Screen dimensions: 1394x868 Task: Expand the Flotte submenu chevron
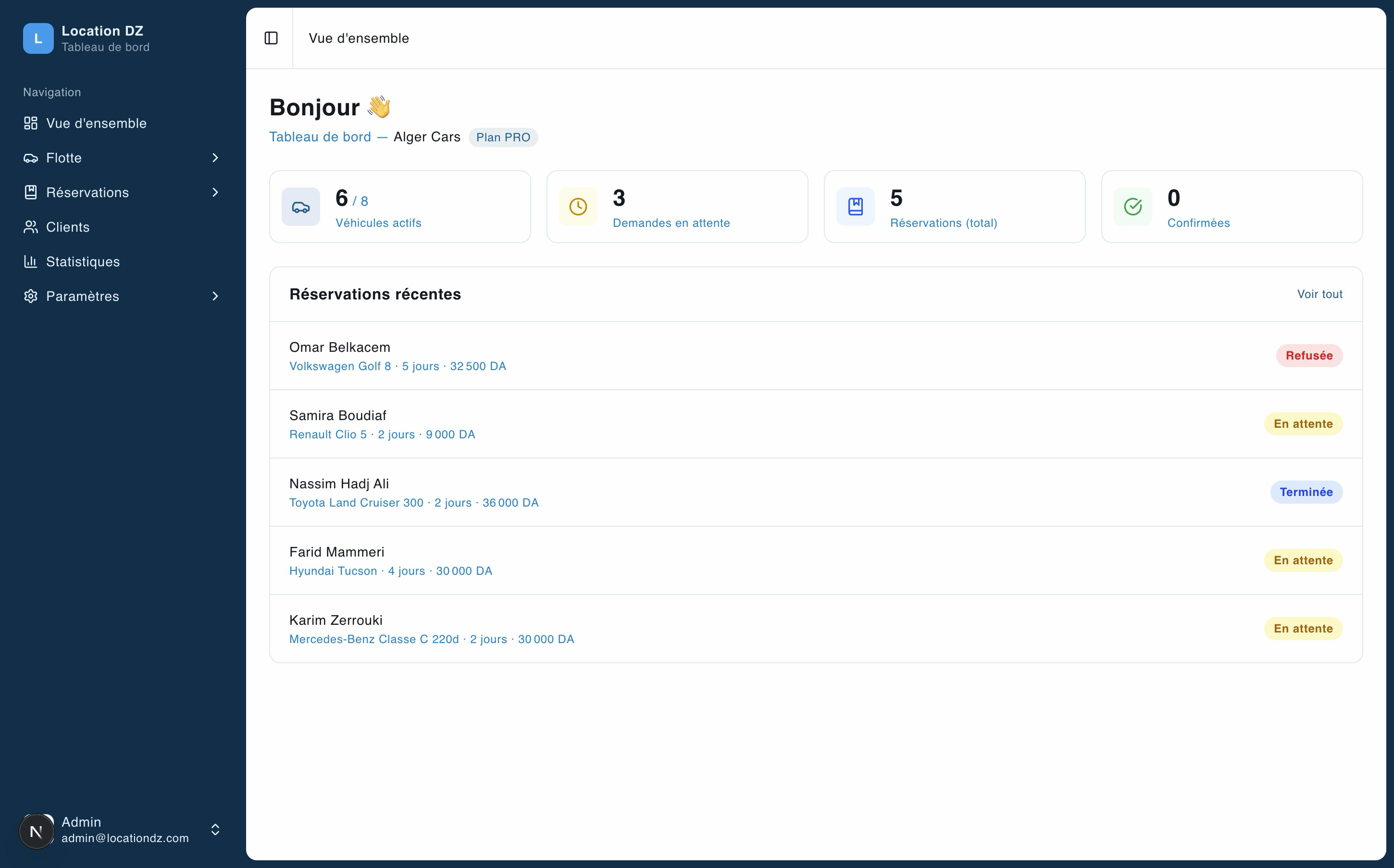pyautogui.click(x=215, y=158)
